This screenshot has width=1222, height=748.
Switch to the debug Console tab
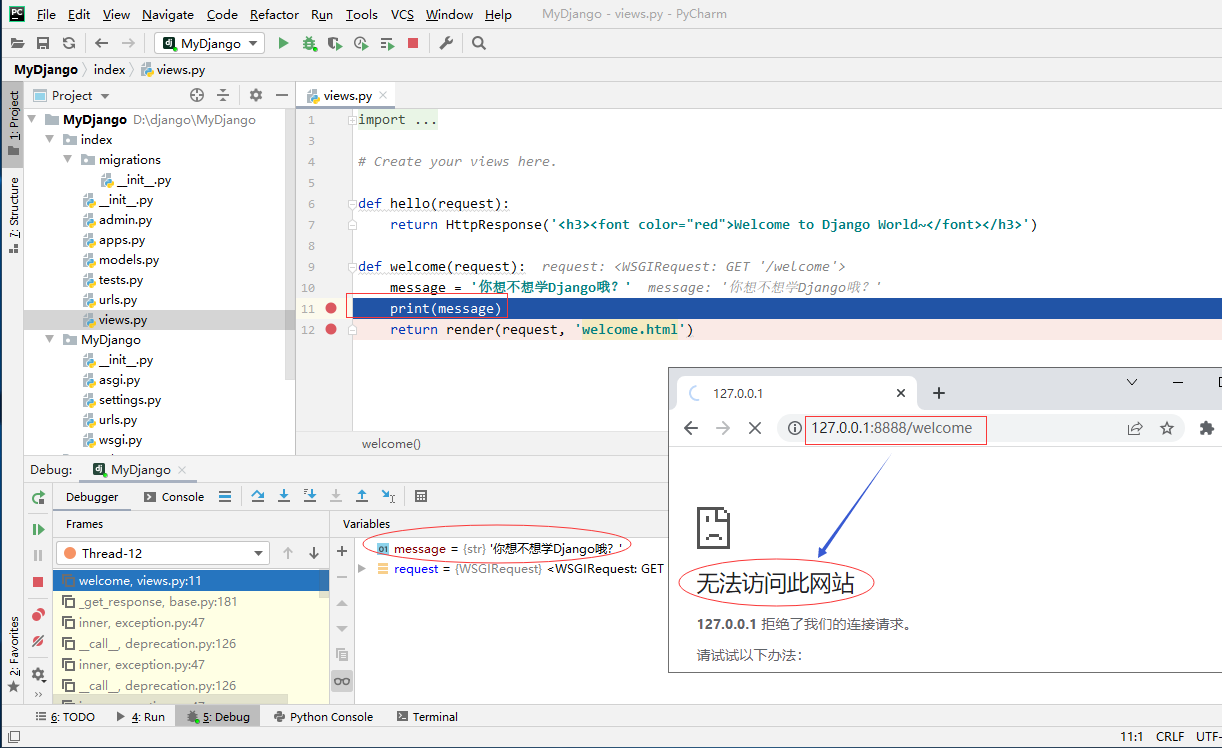point(174,497)
